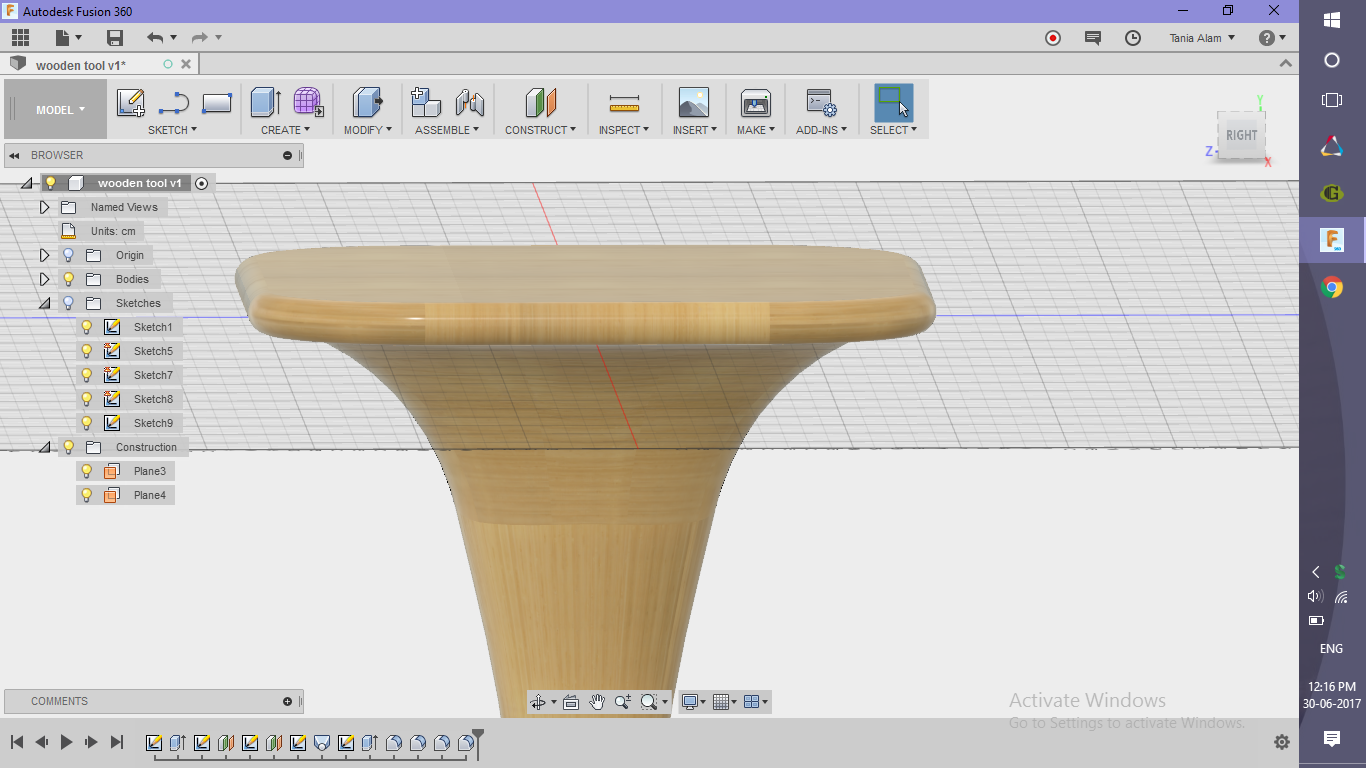Viewport: 1366px width, 768px height.
Task: Collapse the Sketches folder
Action: [x=44, y=303]
